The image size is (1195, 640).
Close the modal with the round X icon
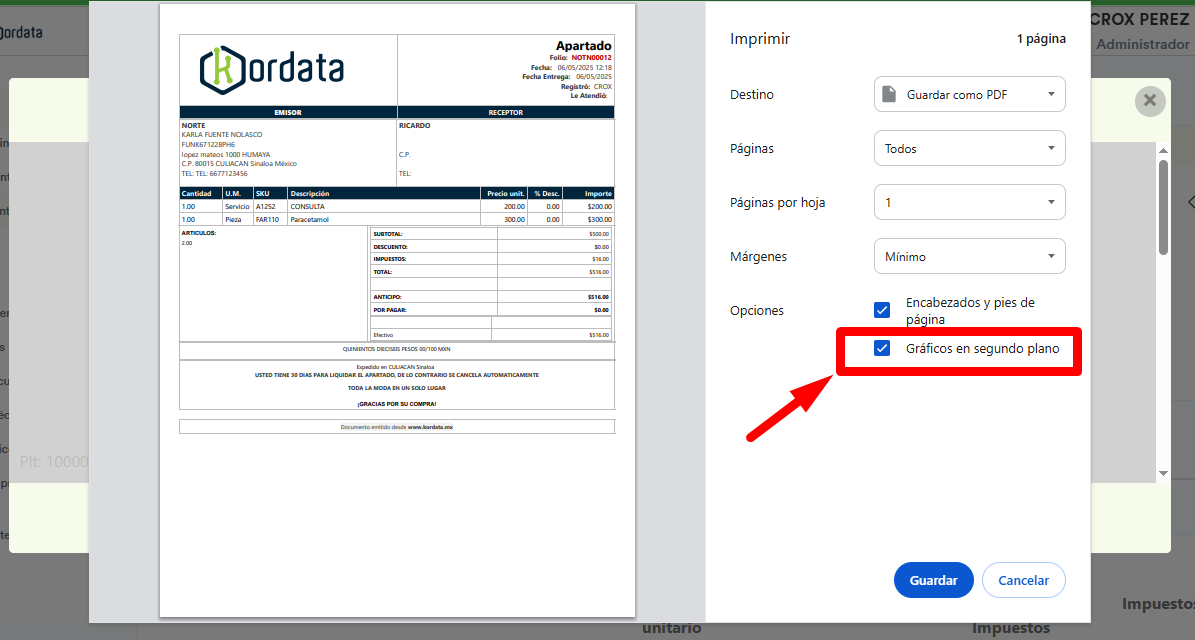tap(1150, 101)
